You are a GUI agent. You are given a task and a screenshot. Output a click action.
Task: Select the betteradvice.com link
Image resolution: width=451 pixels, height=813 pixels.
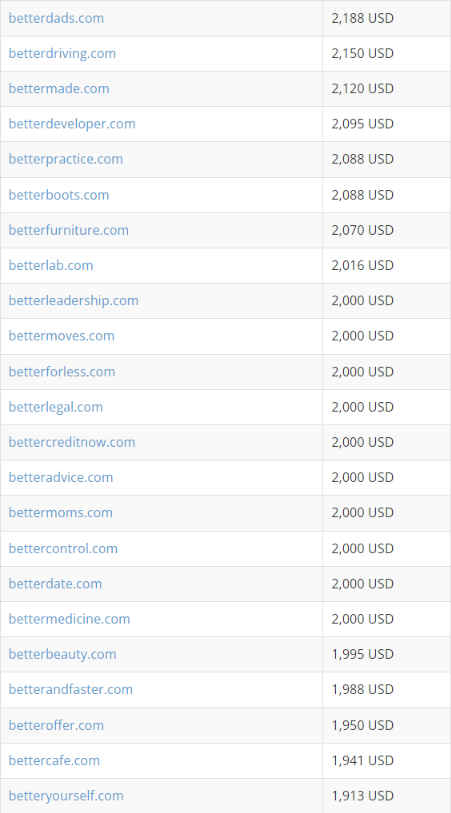pos(61,478)
